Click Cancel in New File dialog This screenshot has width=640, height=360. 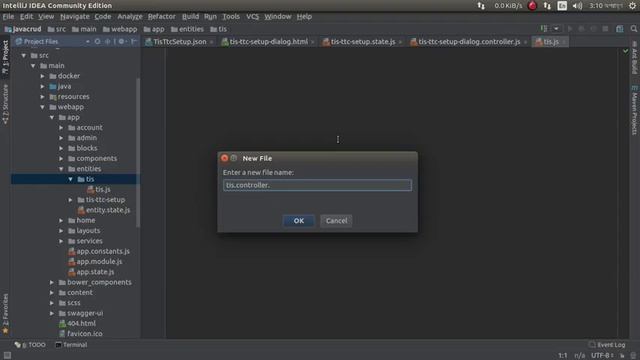coord(336,221)
